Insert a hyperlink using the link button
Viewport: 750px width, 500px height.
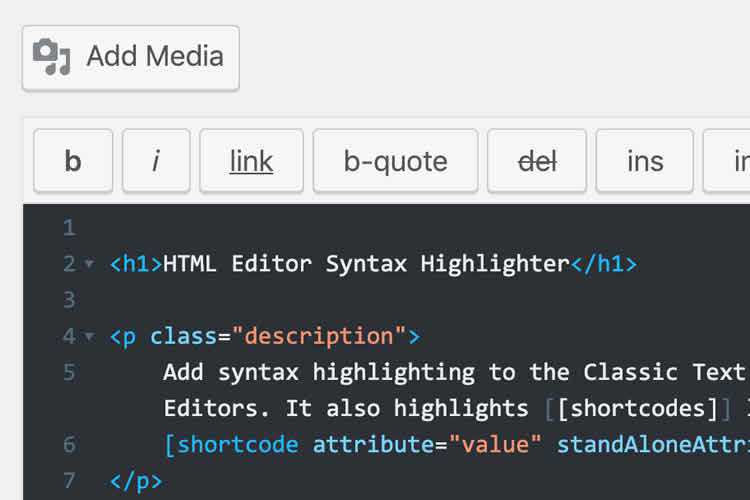pyautogui.click(x=251, y=161)
